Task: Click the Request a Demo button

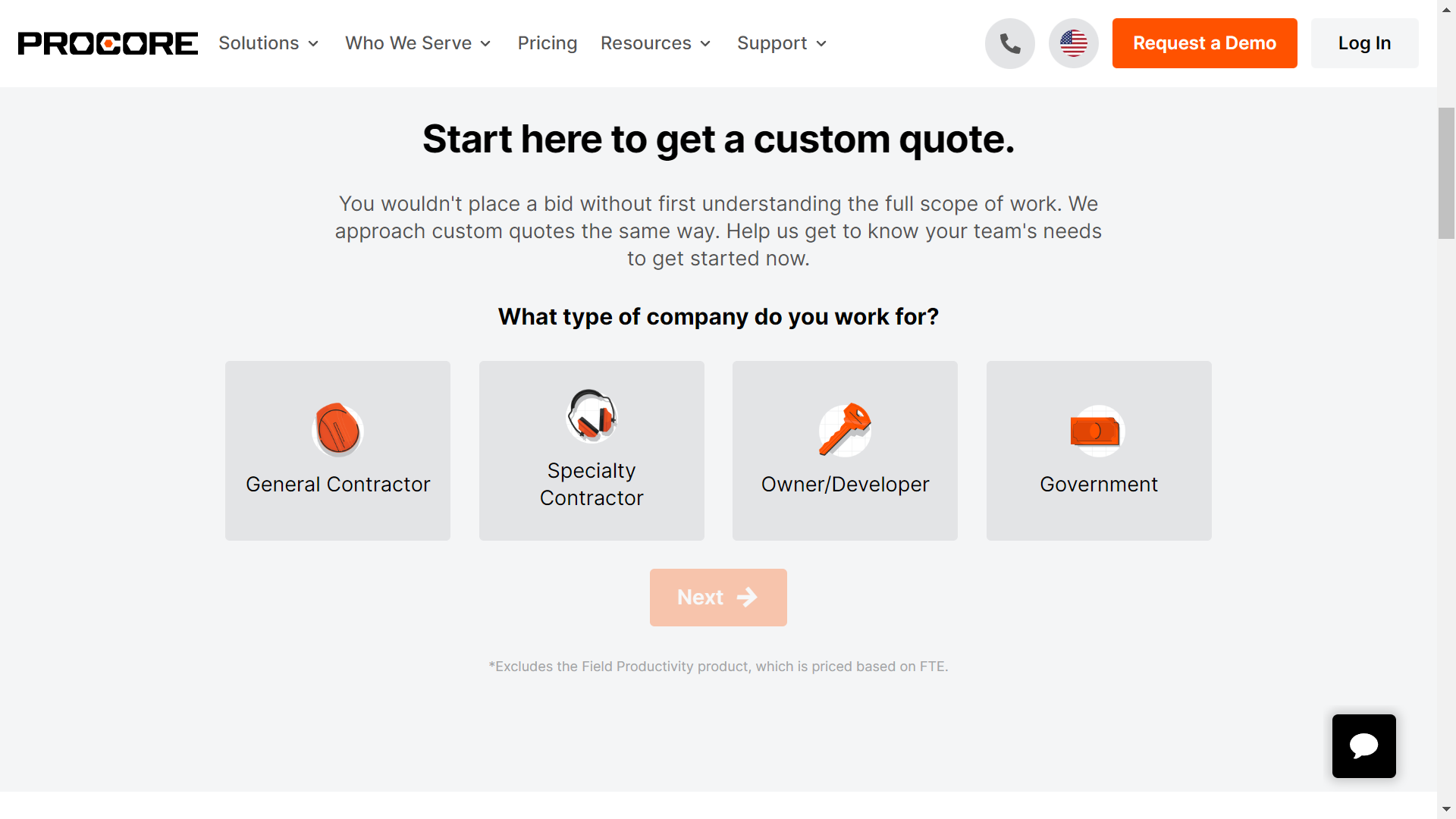Action: tap(1204, 43)
